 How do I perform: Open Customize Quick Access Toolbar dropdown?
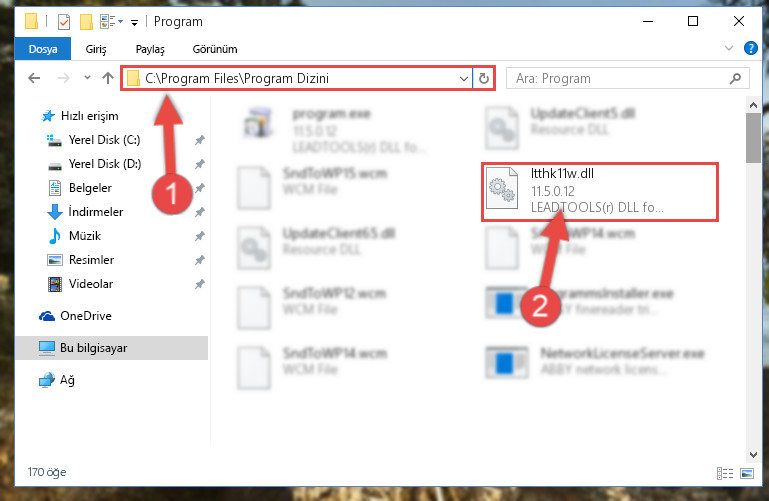click(134, 22)
